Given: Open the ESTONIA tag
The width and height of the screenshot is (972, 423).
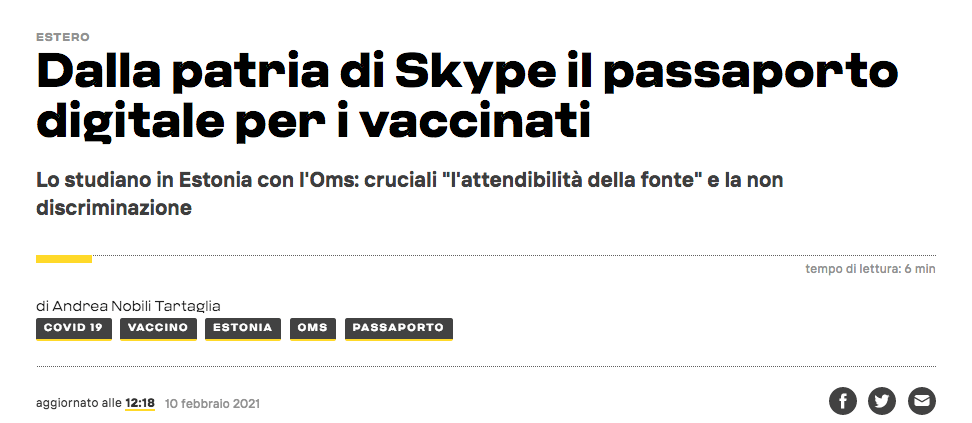Looking at the screenshot, I should point(242,328).
